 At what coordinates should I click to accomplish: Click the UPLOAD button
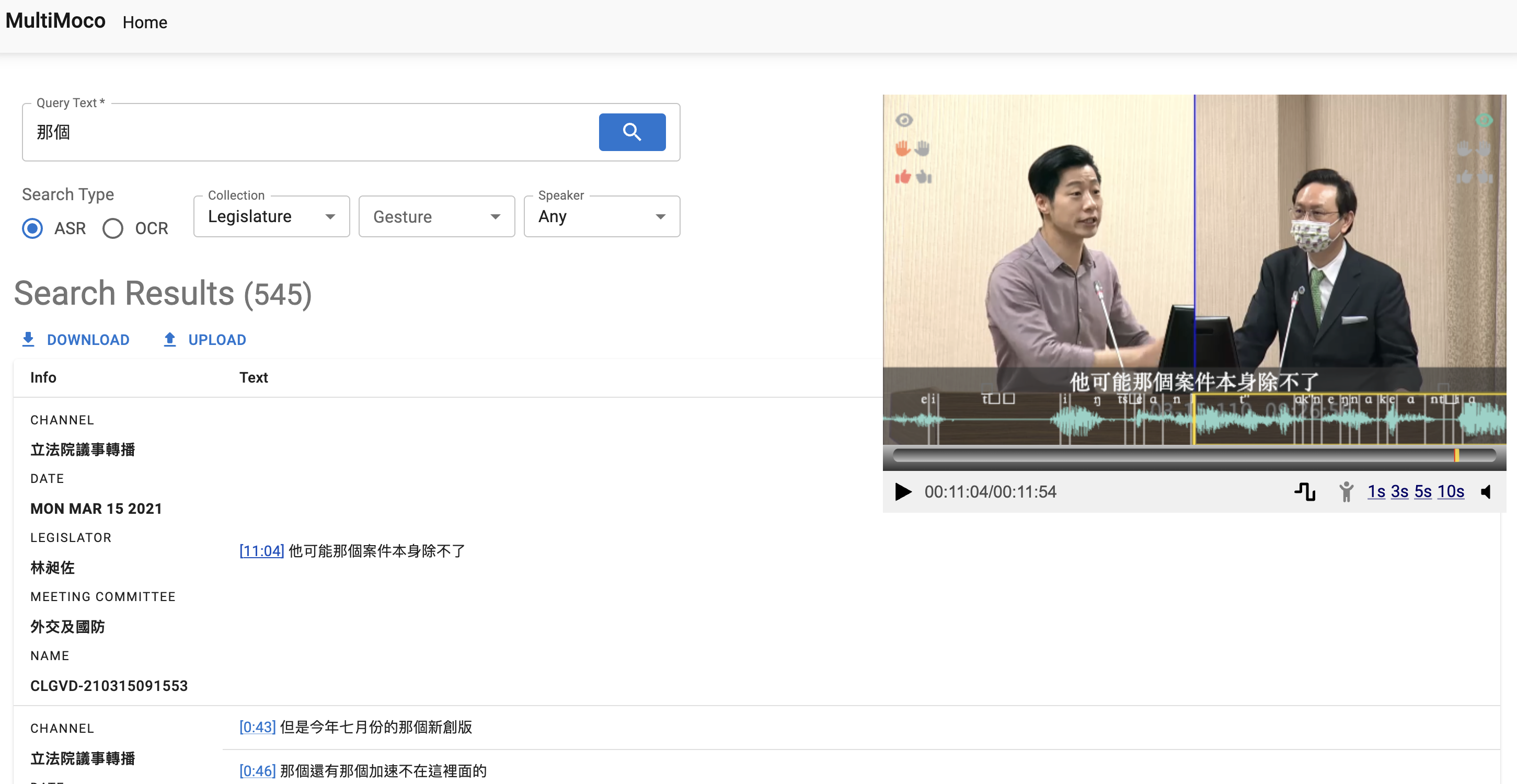tap(204, 339)
